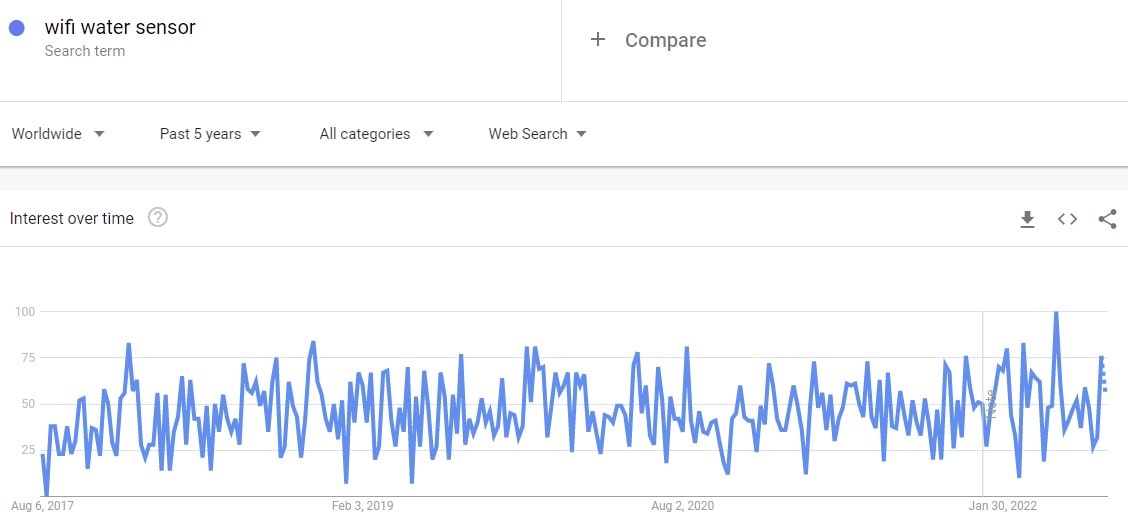Image resolution: width=1128 pixels, height=532 pixels.
Task: Click the Search term subtitle text
Action: 85,51
